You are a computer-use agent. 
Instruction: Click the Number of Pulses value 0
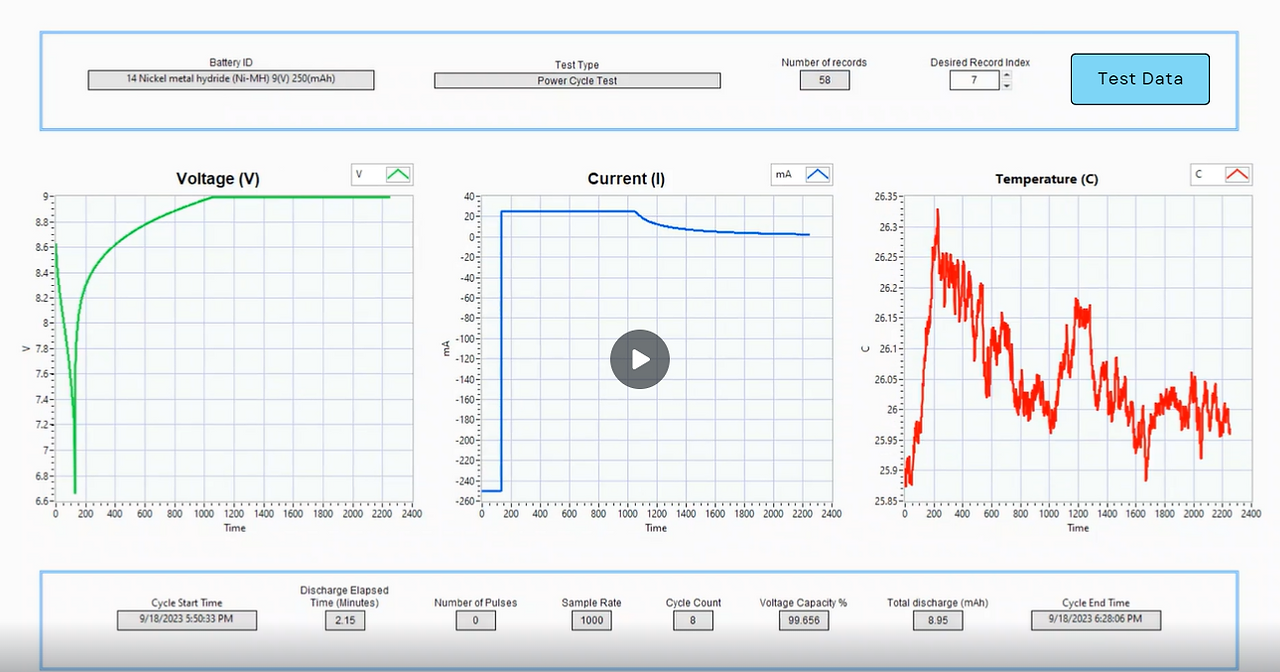[x=475, y=620]
